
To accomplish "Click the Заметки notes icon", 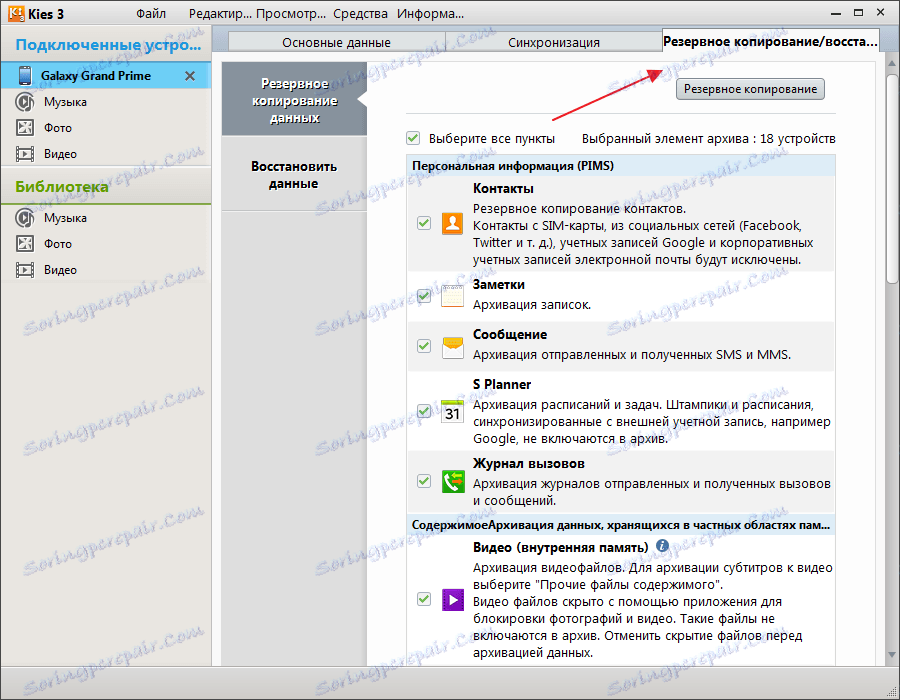I will click(x=452, y=296).
